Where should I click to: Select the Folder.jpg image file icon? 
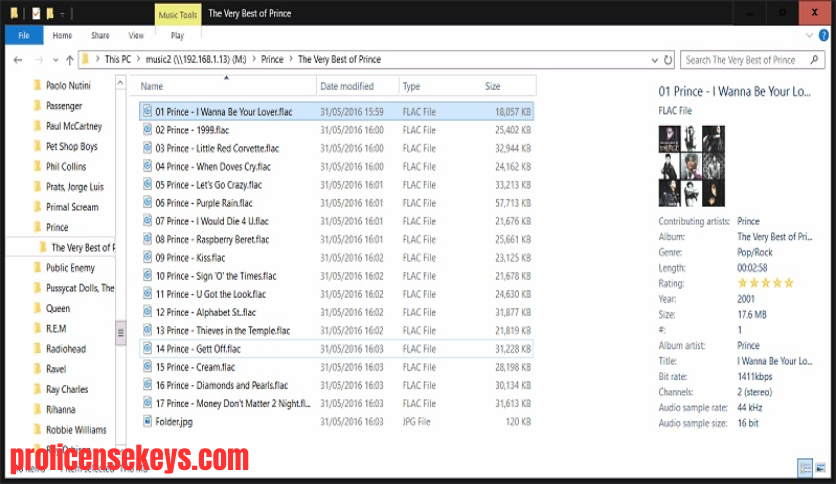(x=147, y=422)
